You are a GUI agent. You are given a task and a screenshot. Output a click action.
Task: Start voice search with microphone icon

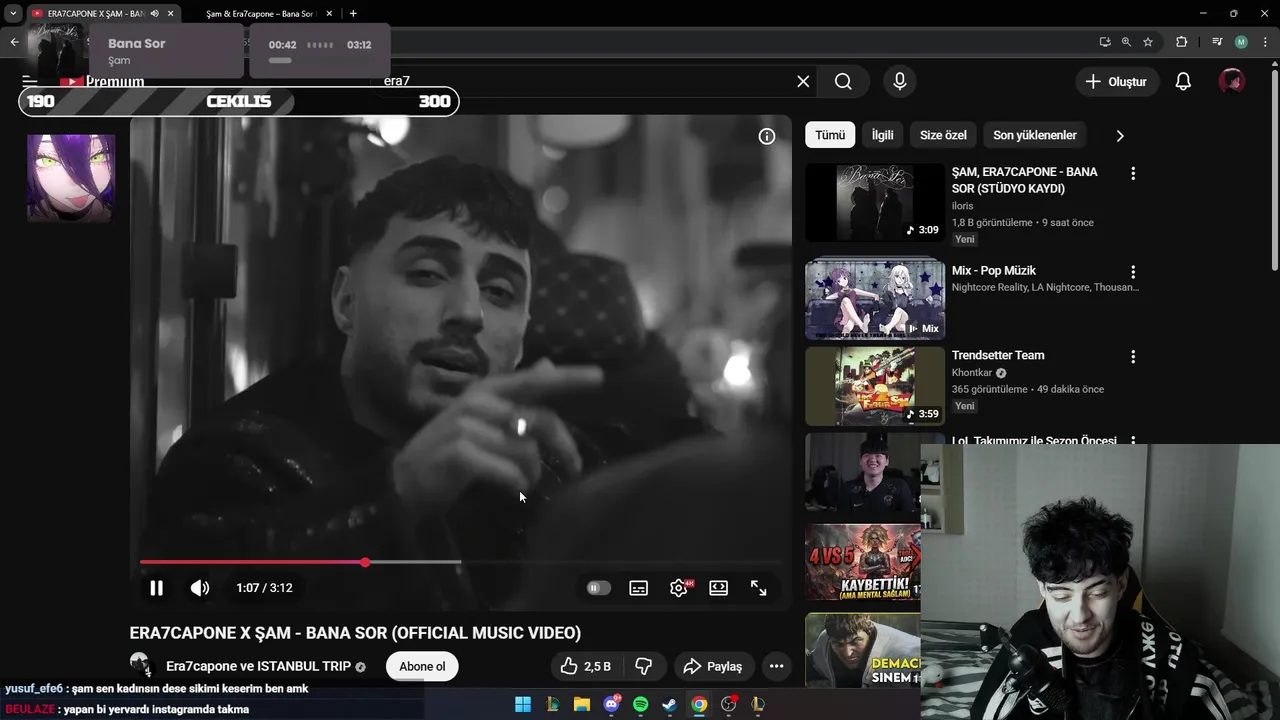[900, 82]
